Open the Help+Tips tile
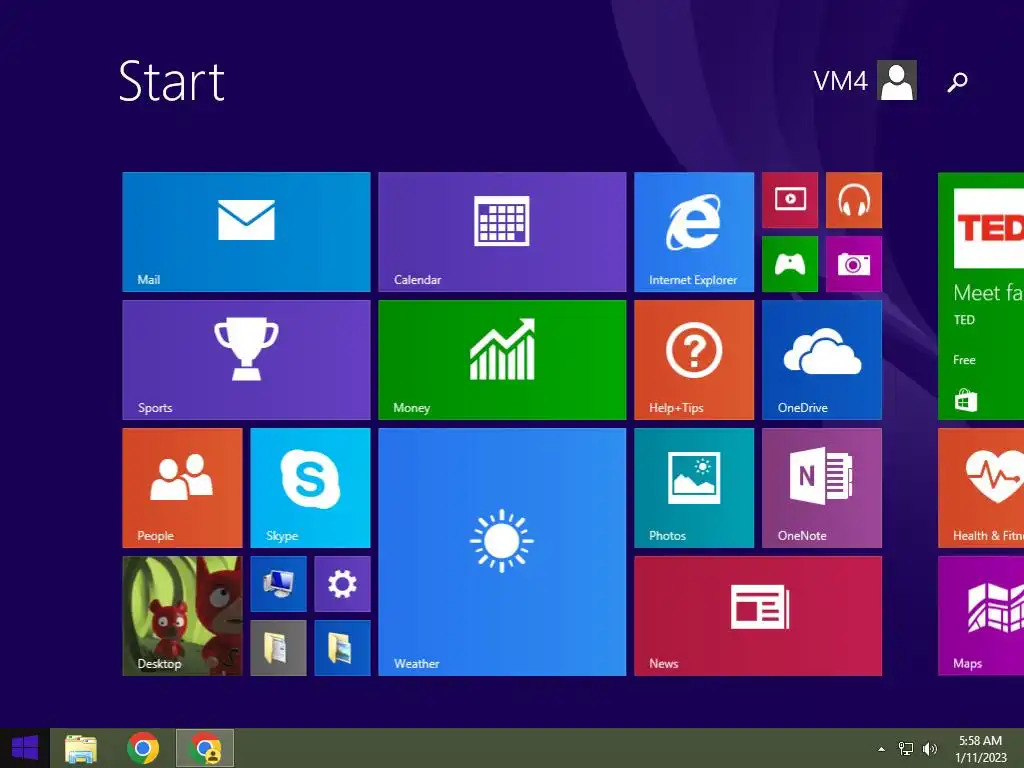Viewport: 1024px width, 768px height. click(694, 360)
